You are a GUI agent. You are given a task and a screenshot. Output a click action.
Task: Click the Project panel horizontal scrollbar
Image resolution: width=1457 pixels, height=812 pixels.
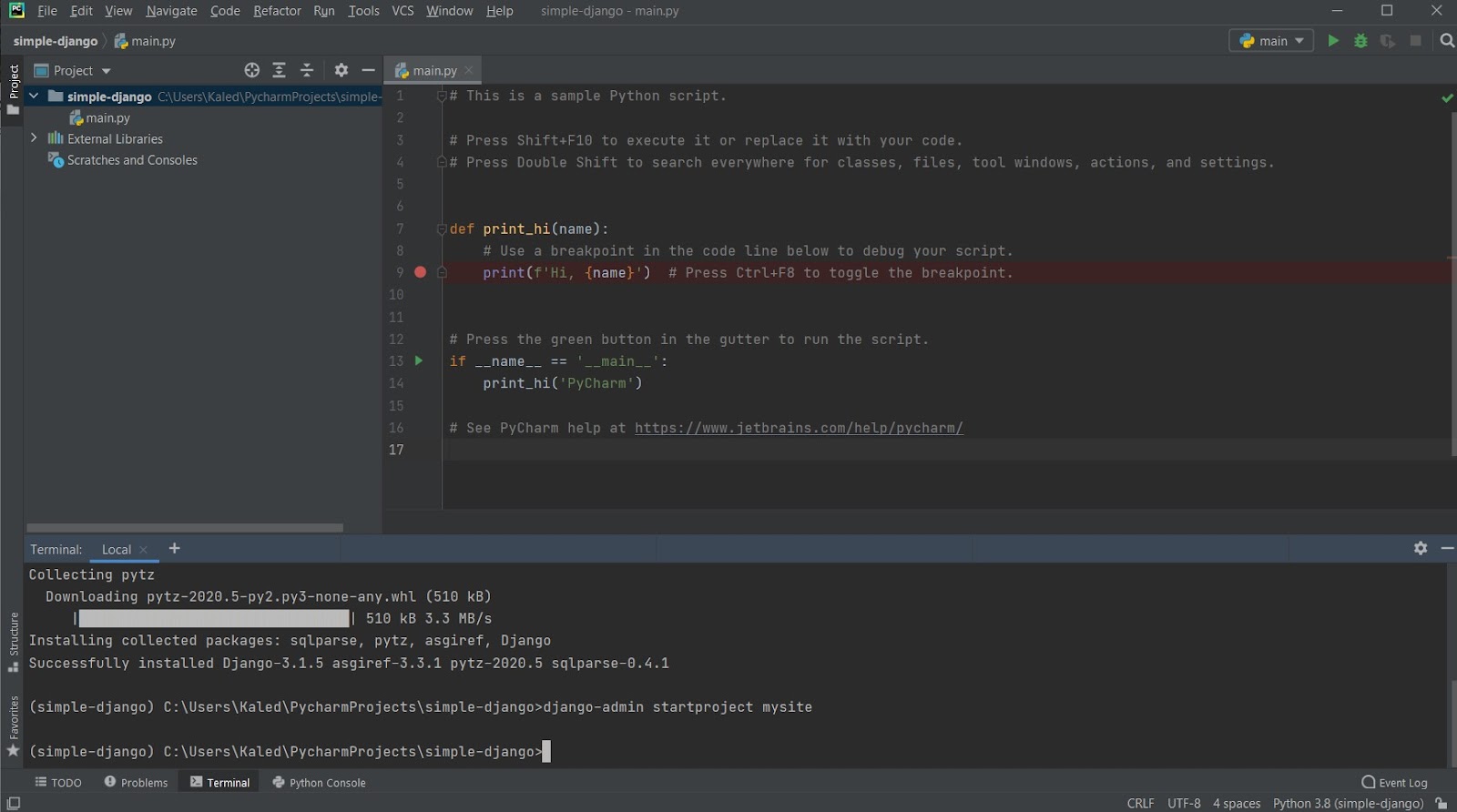click(x=185, y=527)
